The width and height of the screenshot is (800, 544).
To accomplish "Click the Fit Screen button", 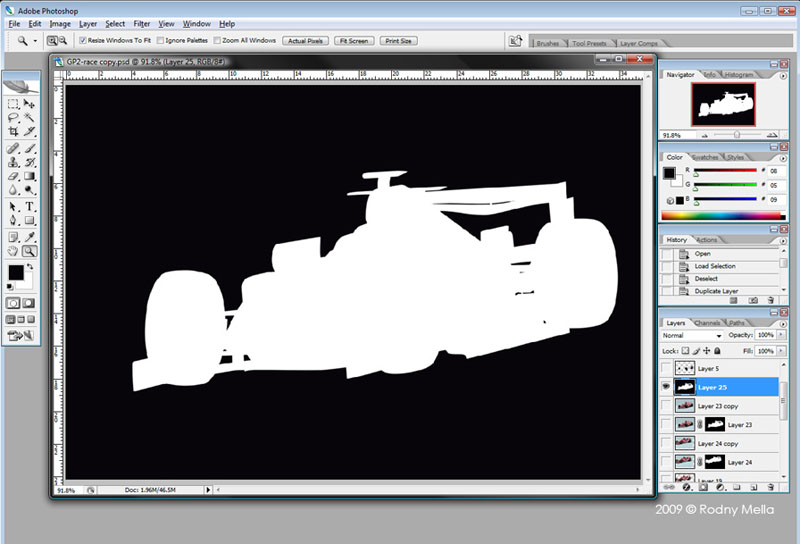I will [354, 41].
